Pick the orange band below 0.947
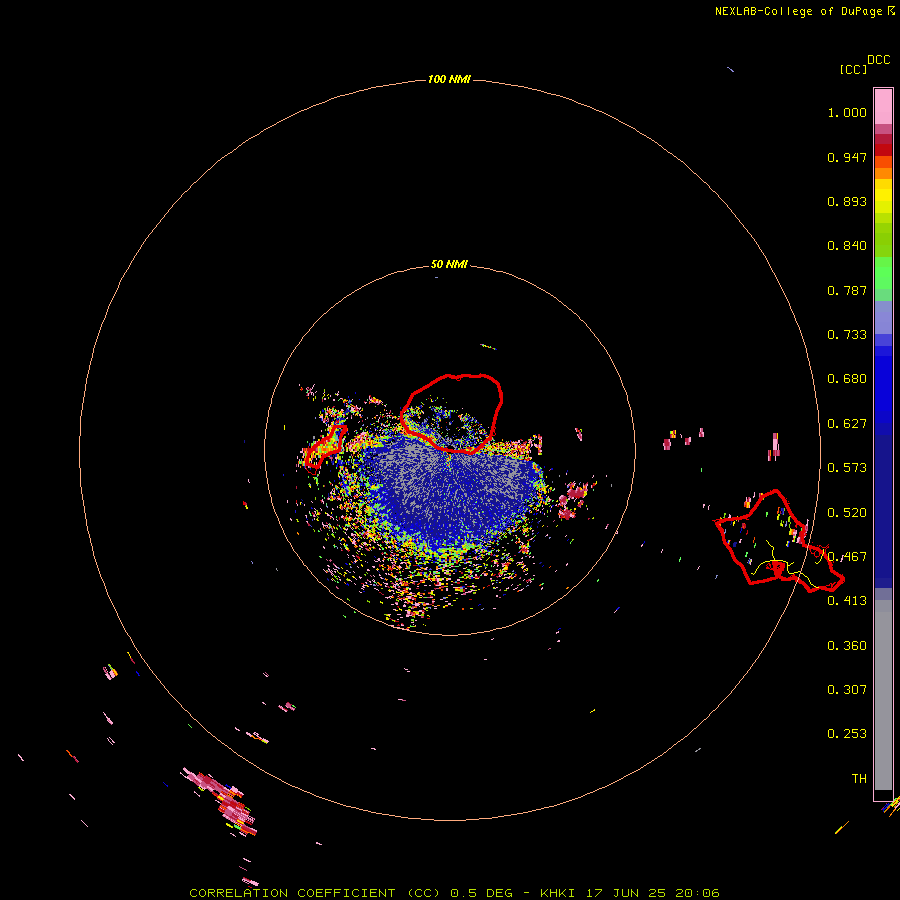The width and height of the screenshot is (900, 900). [x=883, y=168]
